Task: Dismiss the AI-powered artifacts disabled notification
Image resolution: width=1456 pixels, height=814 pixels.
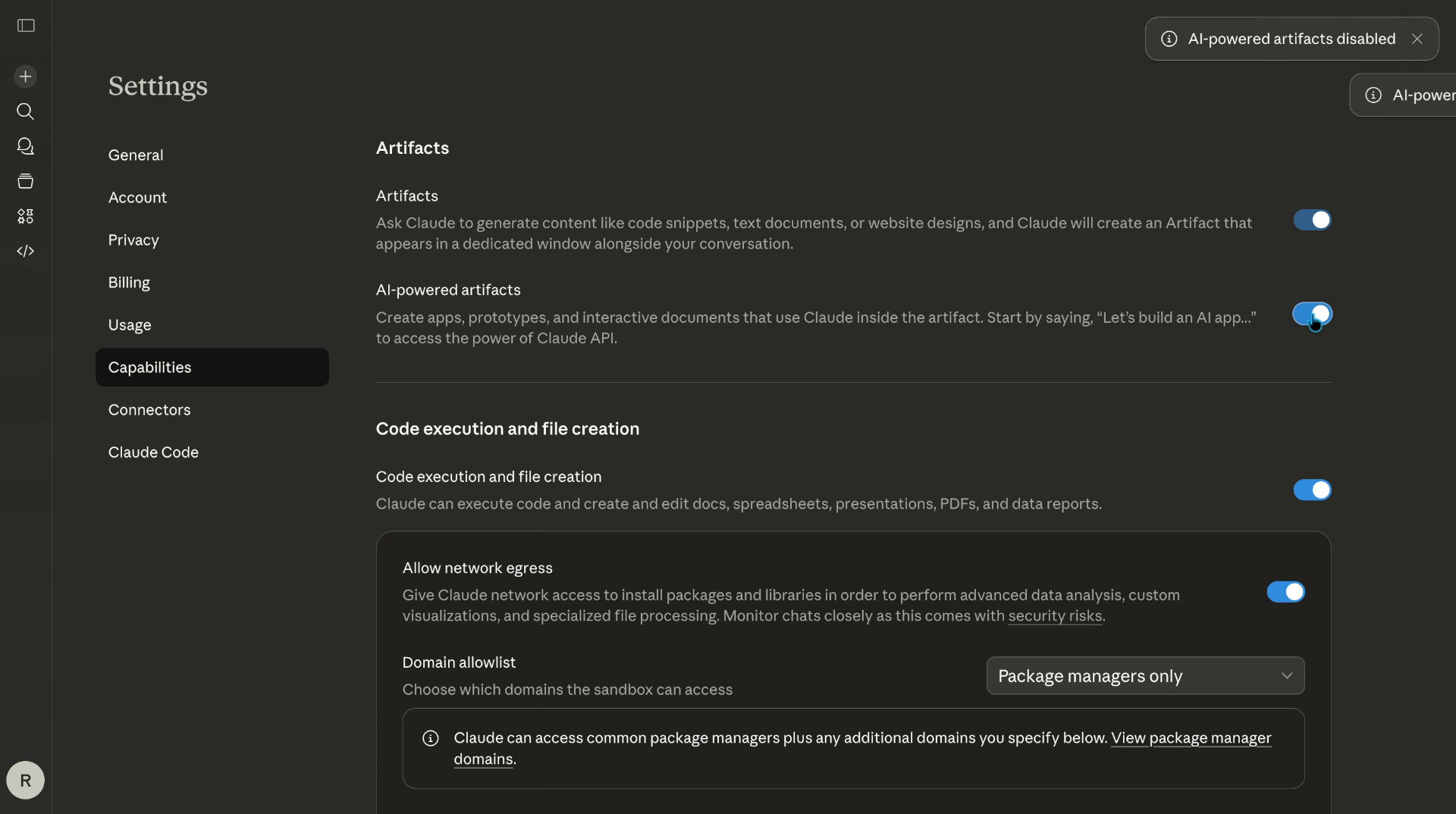Action: [1417, 39]
